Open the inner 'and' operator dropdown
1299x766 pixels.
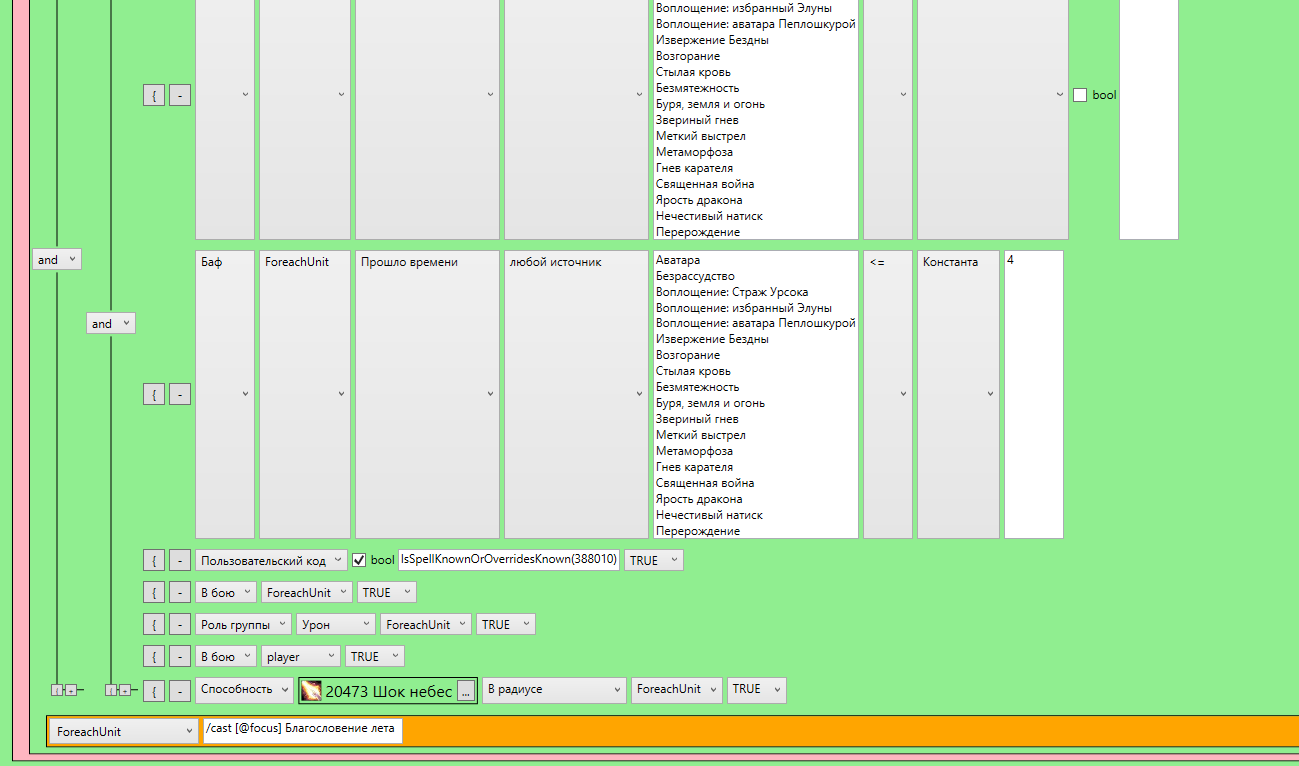coord(110,323)
